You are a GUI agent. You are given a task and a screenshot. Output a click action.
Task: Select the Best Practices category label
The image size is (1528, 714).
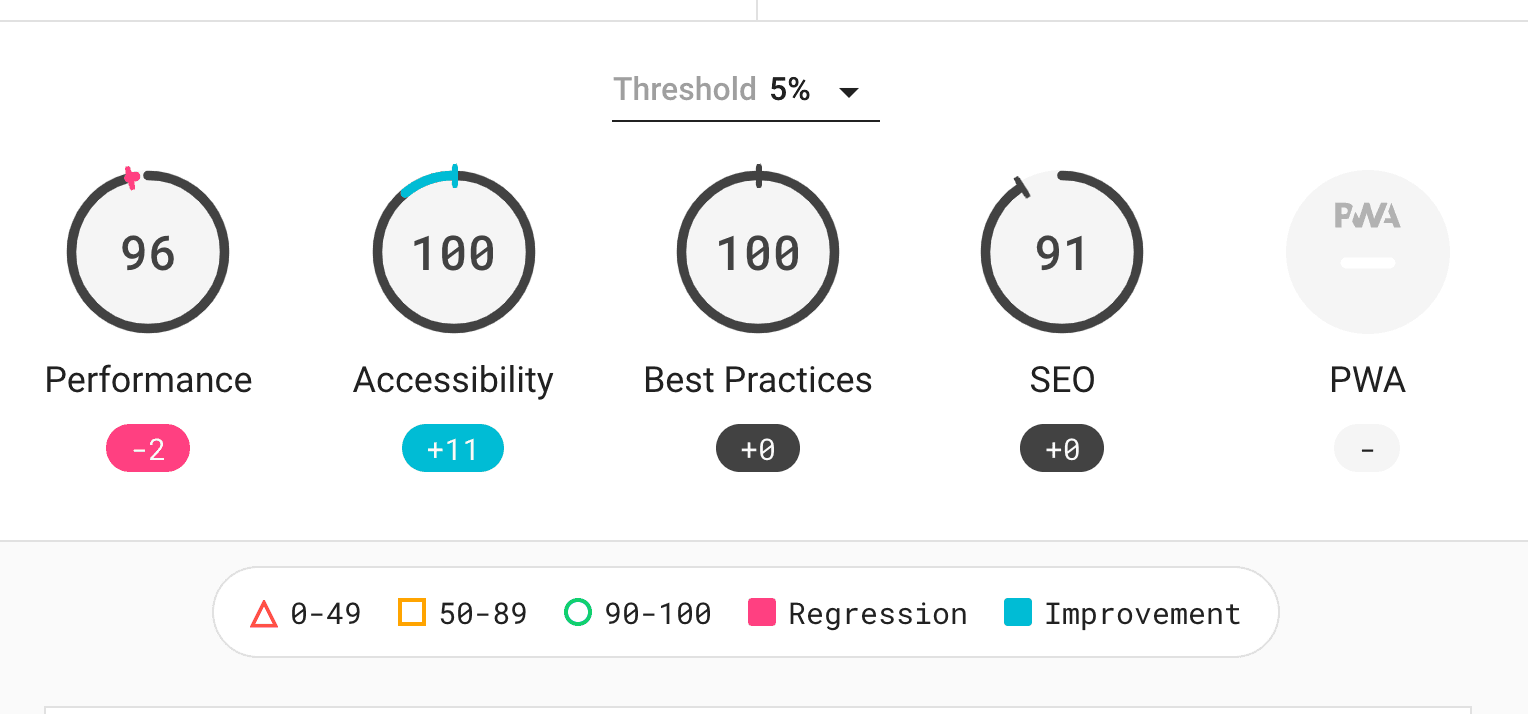[x=758, y=380]
